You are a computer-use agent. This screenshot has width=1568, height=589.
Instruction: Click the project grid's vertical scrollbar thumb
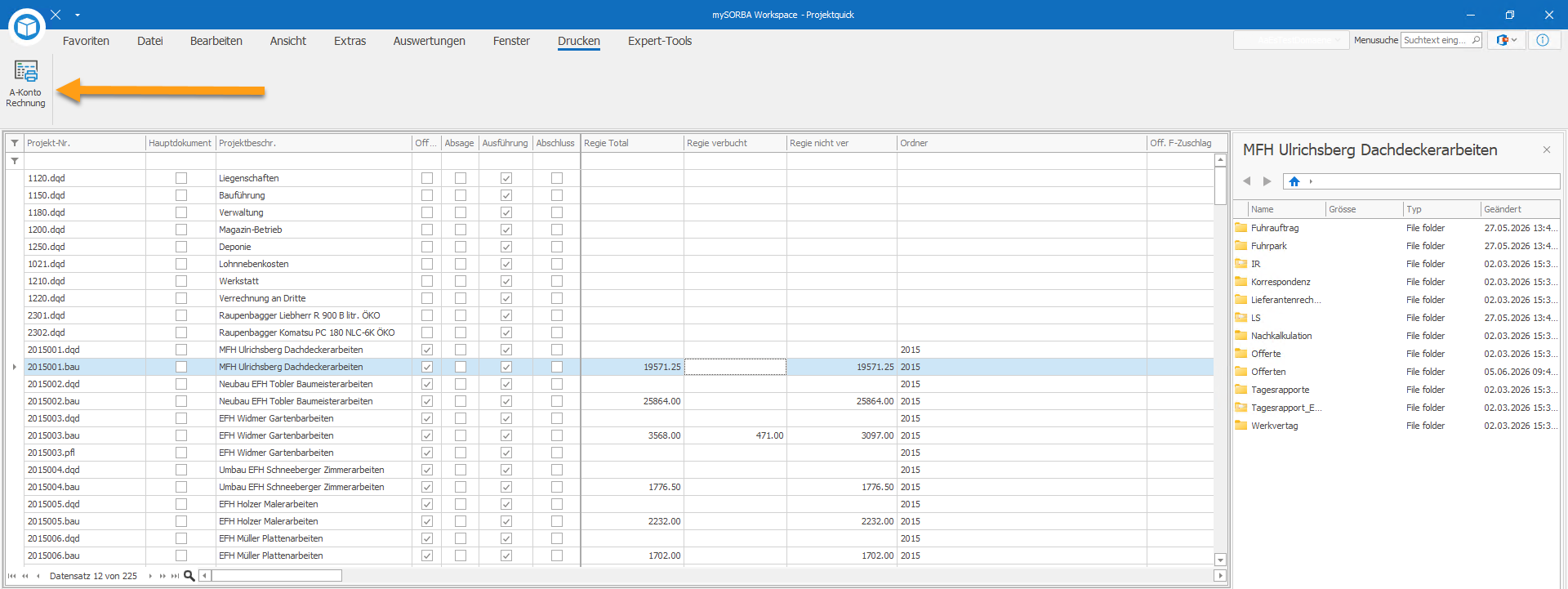click(1220, 185)
